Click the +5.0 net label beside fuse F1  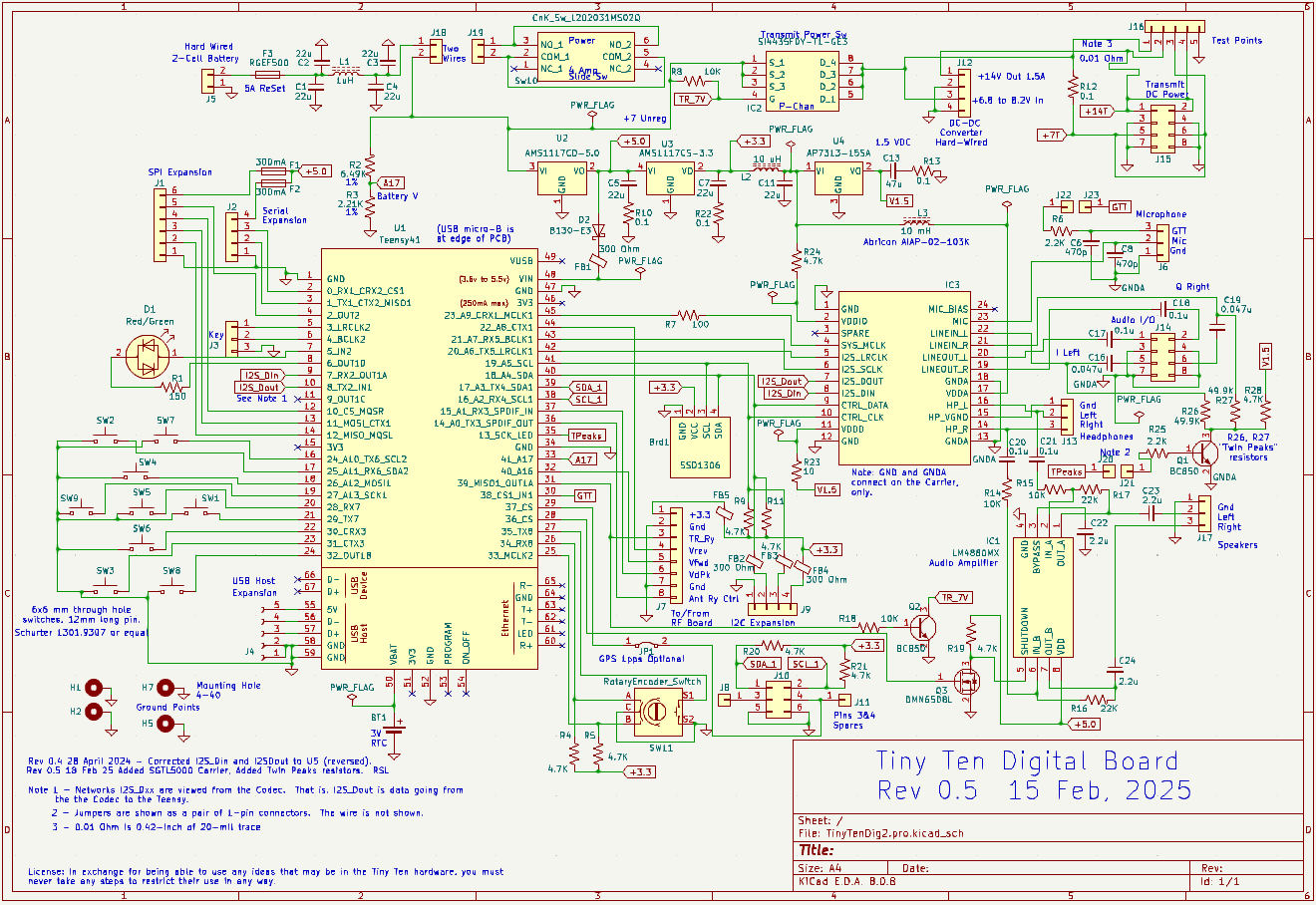tap(314, 171)
